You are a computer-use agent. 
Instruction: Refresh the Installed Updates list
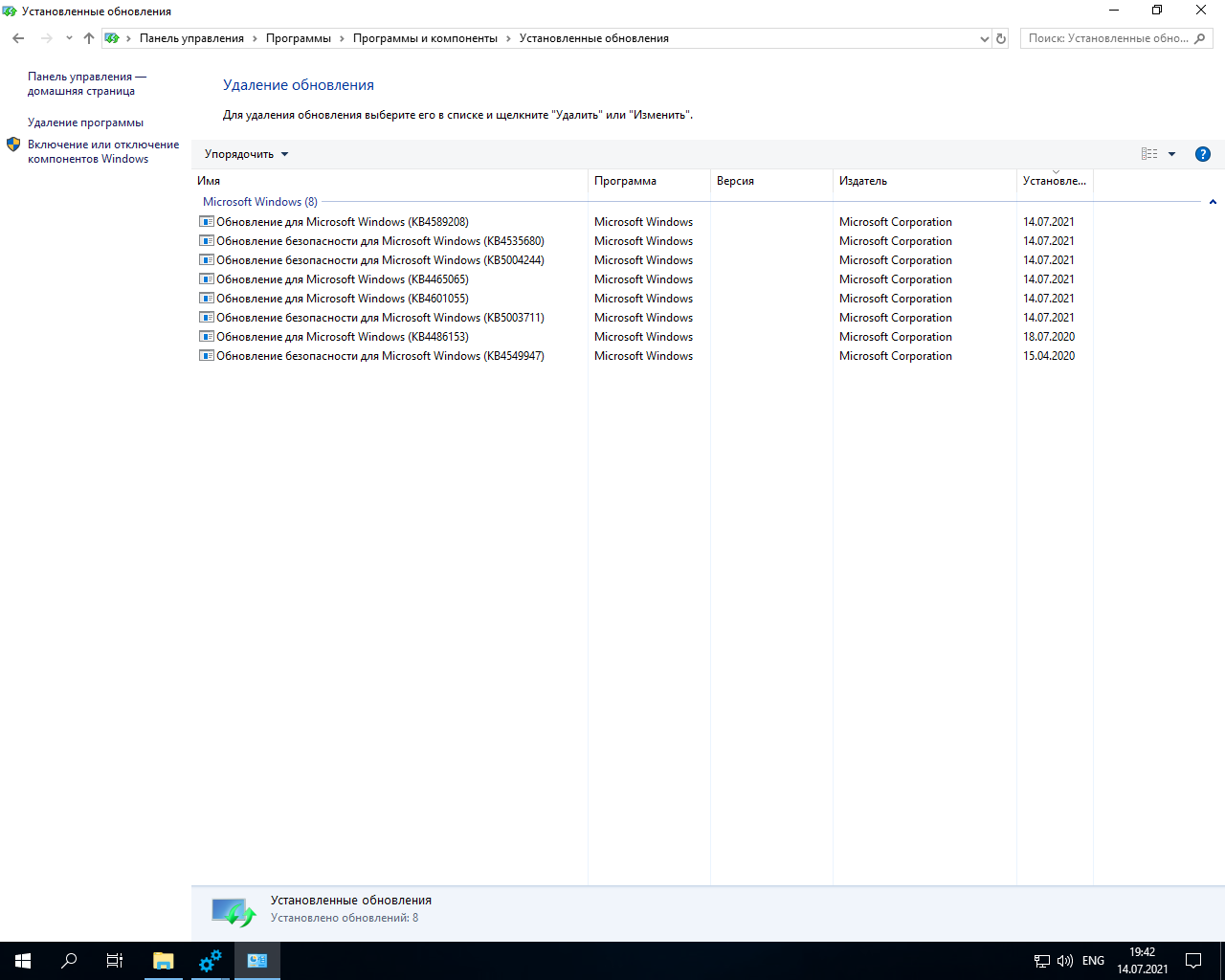[x=1001, y=38]
